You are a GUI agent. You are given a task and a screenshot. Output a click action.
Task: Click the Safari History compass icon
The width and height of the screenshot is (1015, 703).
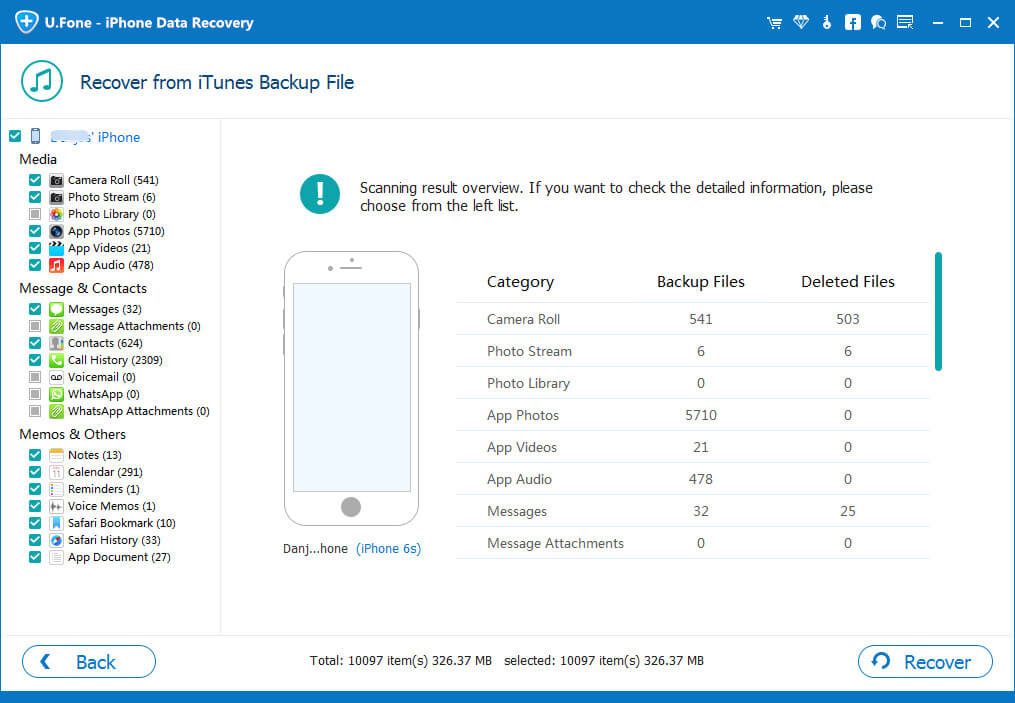coord(56,540)
